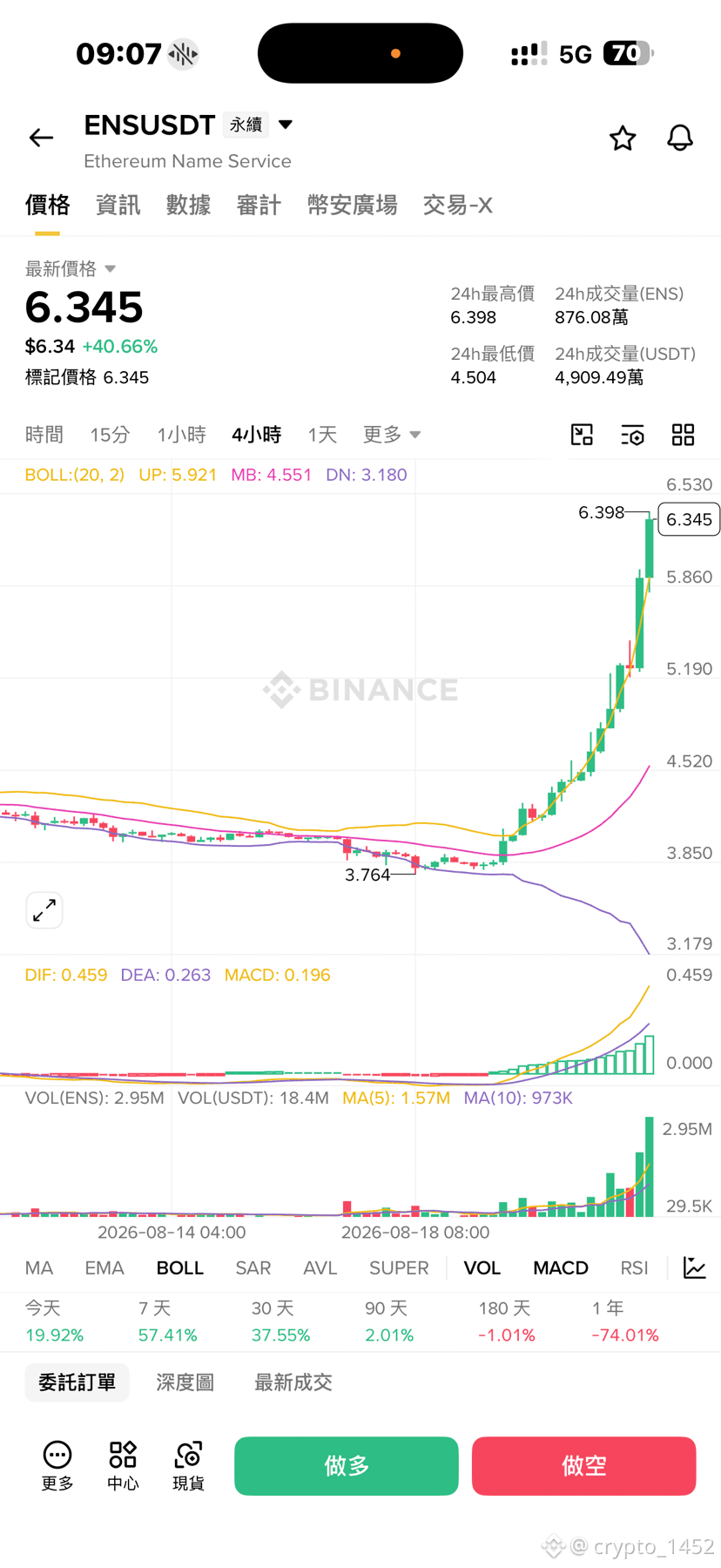Expand the ENSUSDT pair selector arrow
The width and height of the screenshot is (721, 1568).
pos(286,125)
